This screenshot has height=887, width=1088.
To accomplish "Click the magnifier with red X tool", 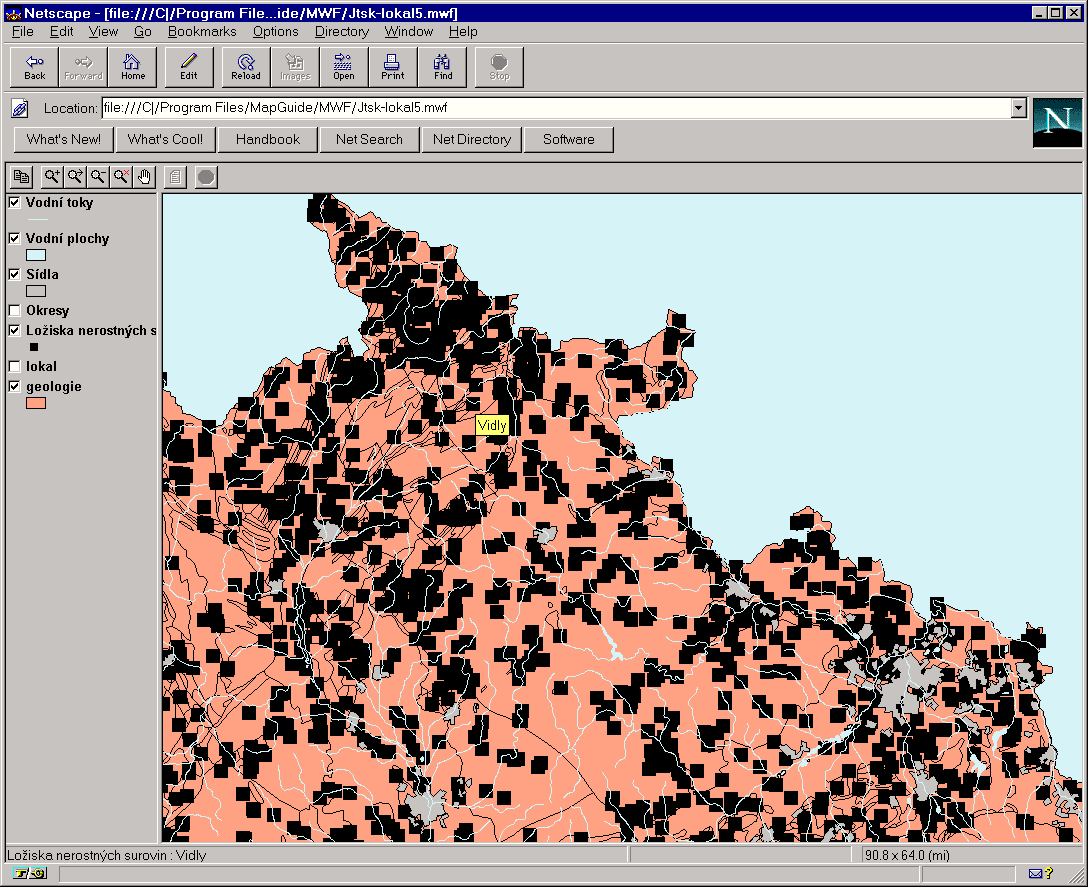I will point(121,177).
